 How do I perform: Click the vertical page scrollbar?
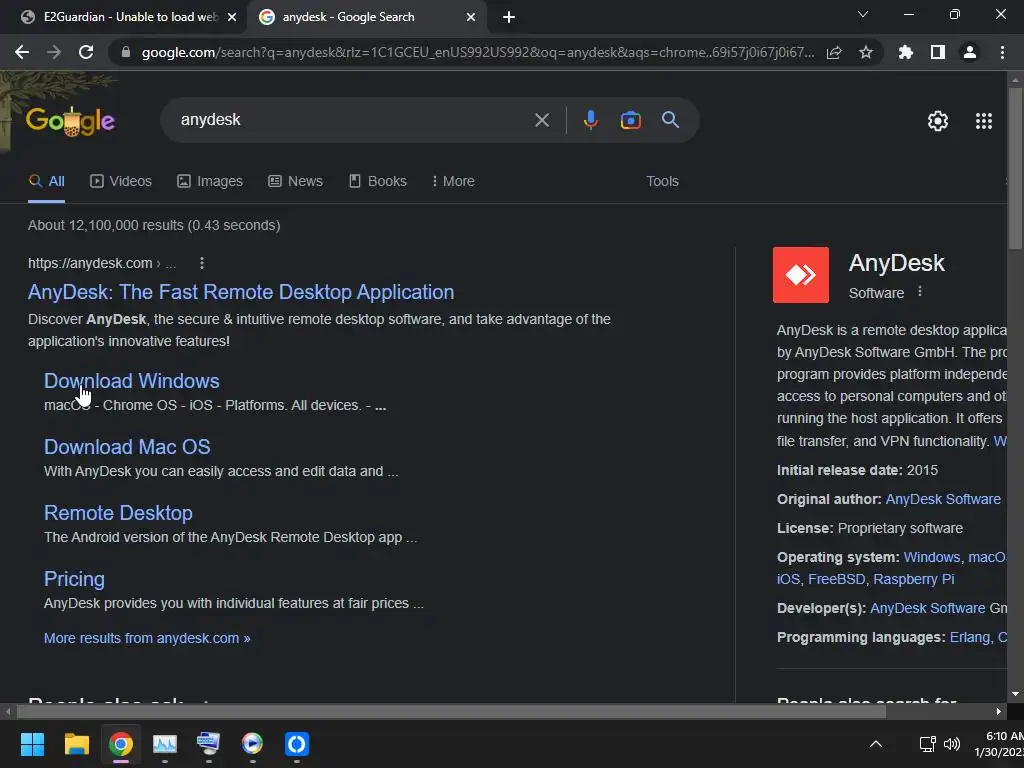click(x=1015, y=169)
